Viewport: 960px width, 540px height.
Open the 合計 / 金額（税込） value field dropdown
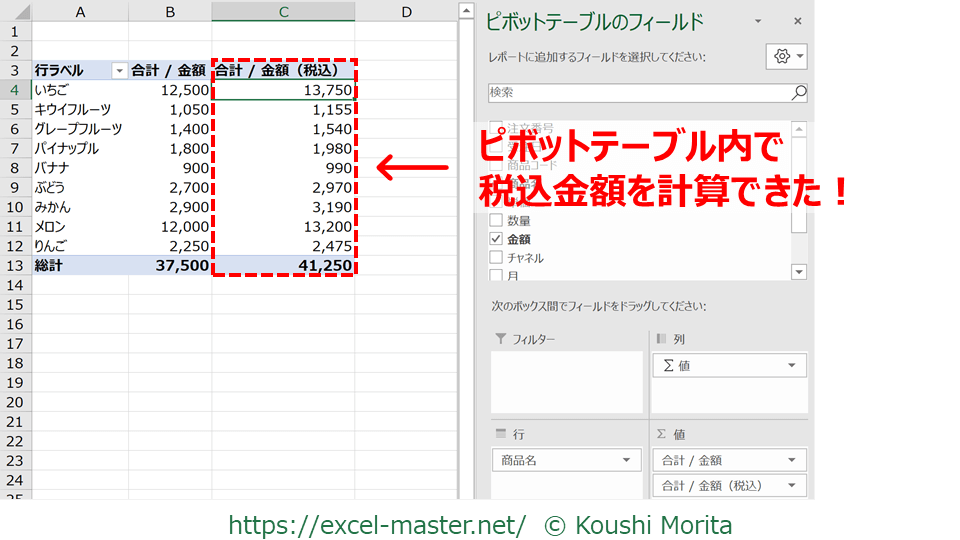click(x=792, y=486)
